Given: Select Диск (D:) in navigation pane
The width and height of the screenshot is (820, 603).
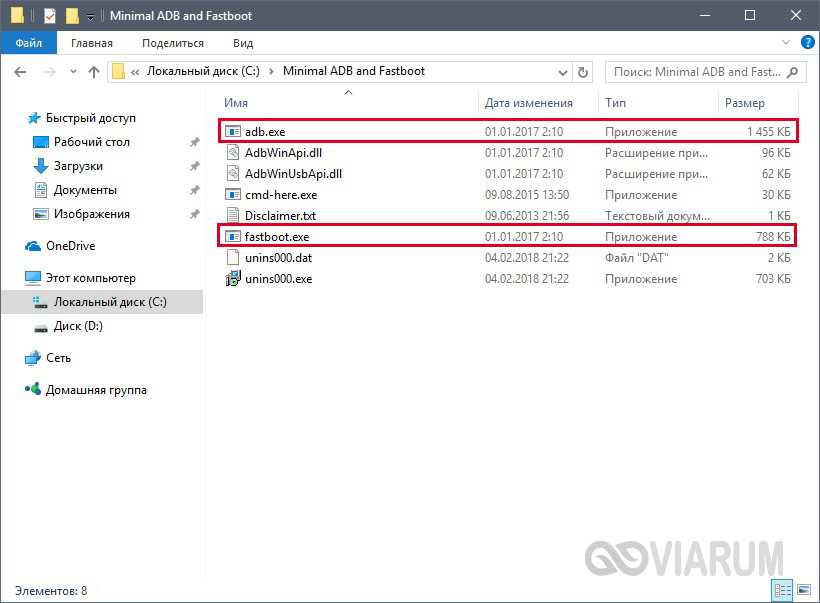Looking at the screenshot, I should click(x=78, y=326).
